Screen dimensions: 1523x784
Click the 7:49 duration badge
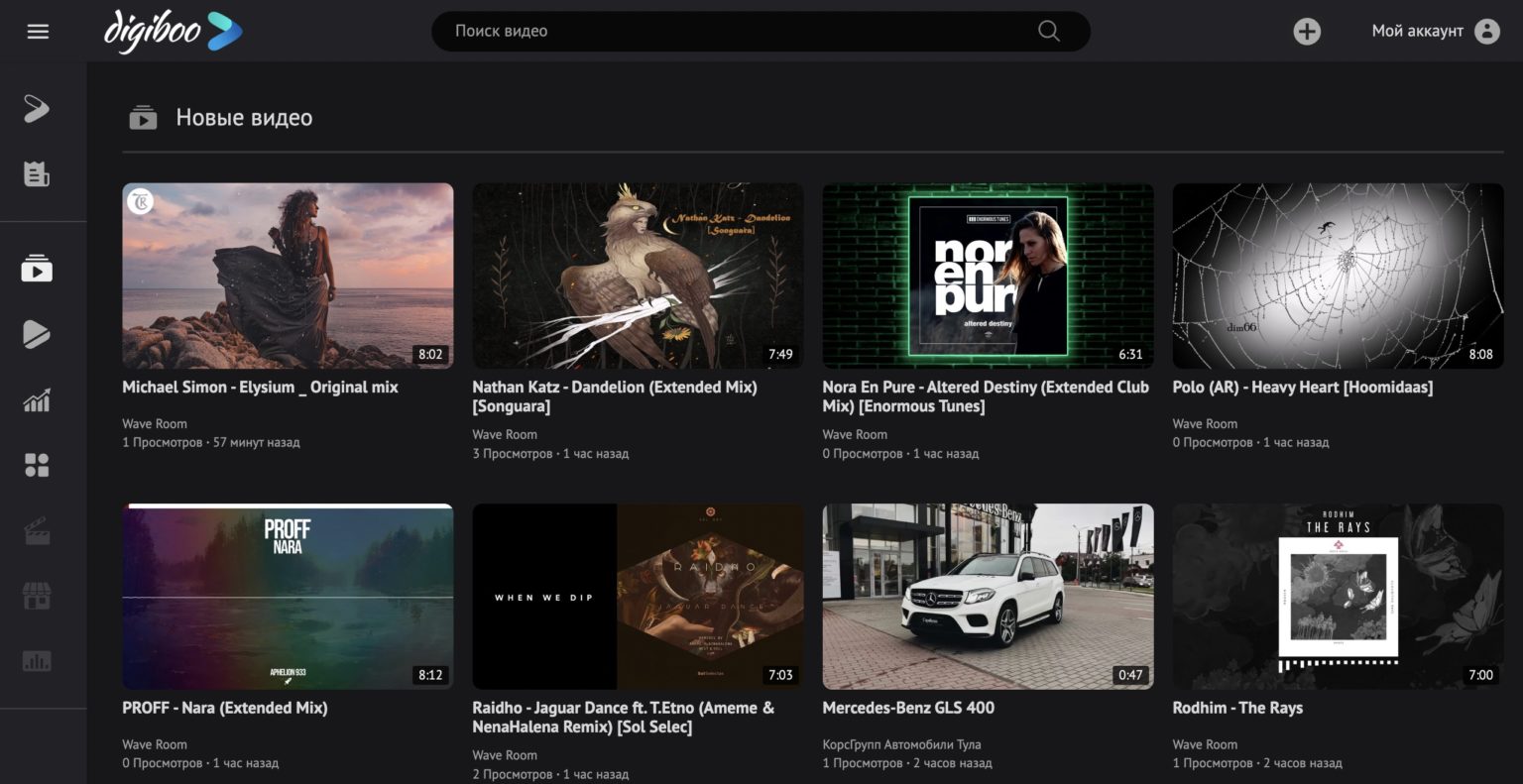tap(780, 354)
